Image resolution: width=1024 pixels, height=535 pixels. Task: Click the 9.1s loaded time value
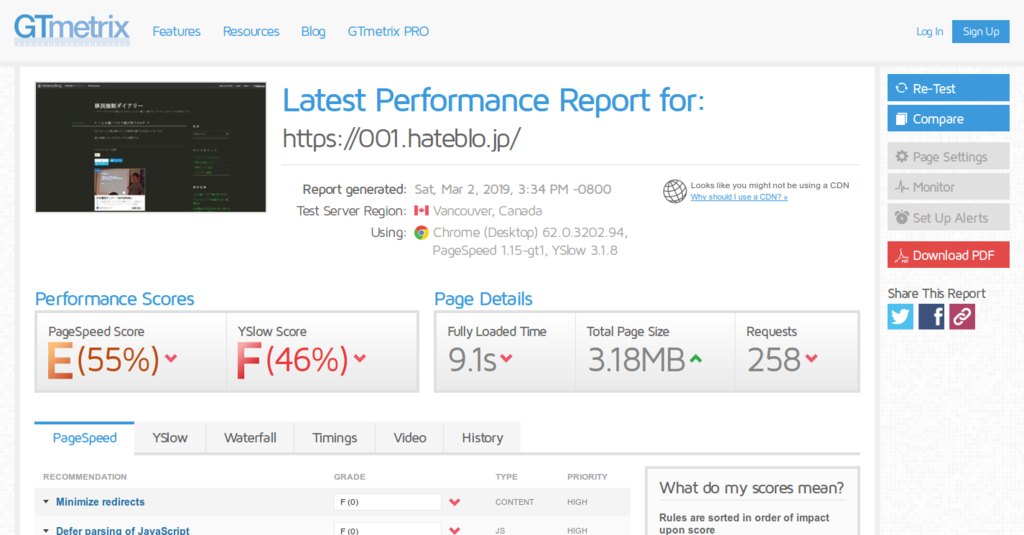[x=472, y=360]
